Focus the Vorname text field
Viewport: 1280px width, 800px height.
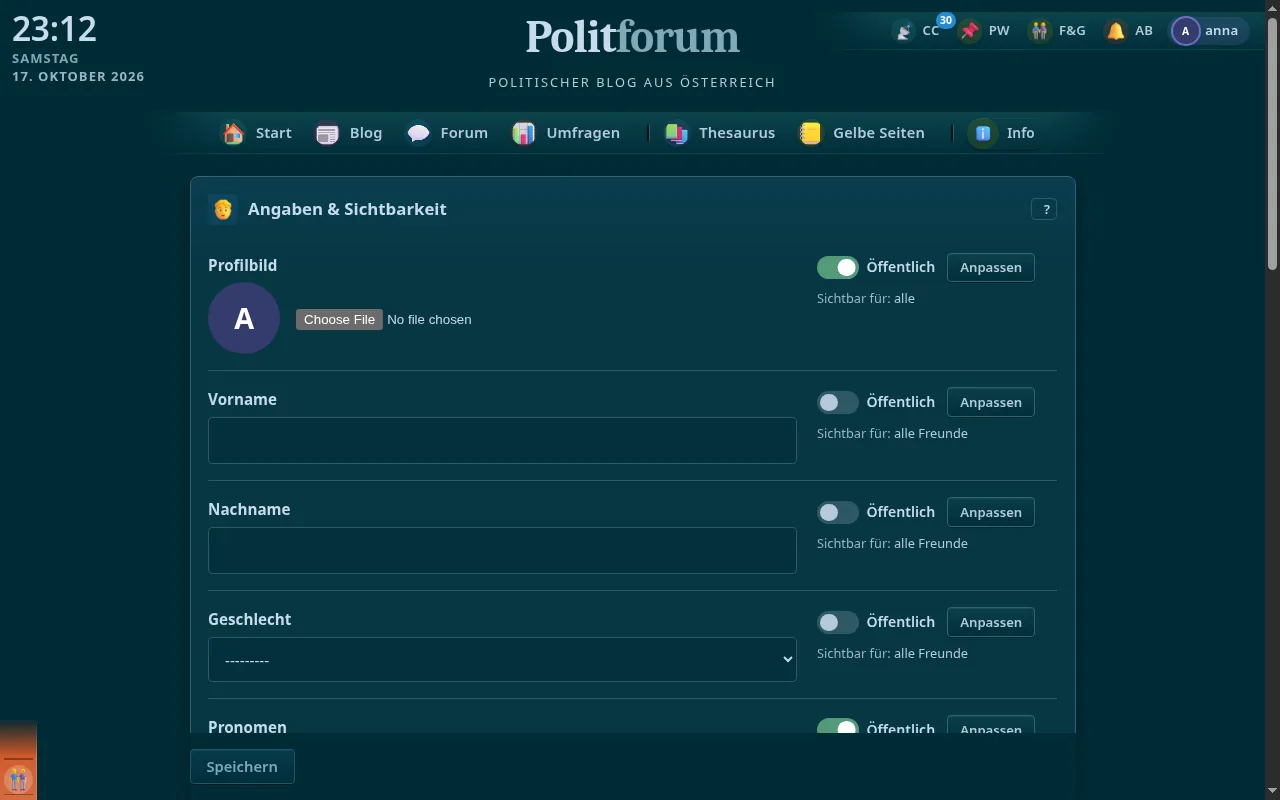[x=502, y=440]
